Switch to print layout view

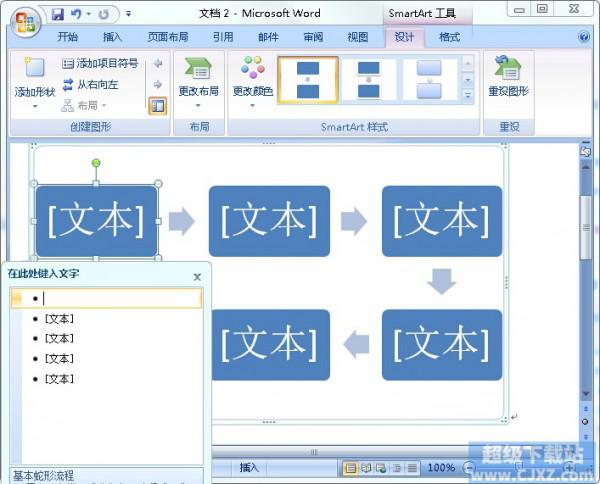click(350, 468)
